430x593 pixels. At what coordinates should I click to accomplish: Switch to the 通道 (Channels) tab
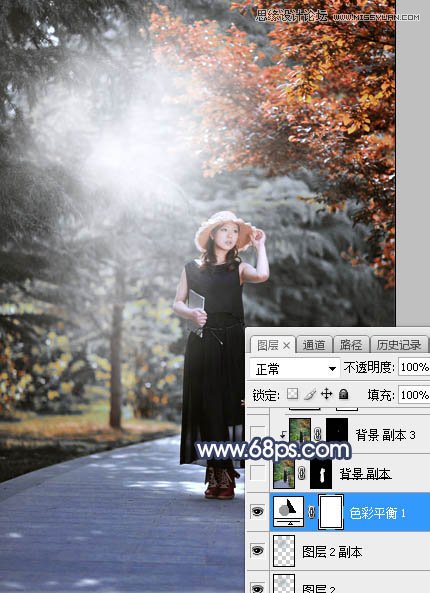(x=314, y=345)
